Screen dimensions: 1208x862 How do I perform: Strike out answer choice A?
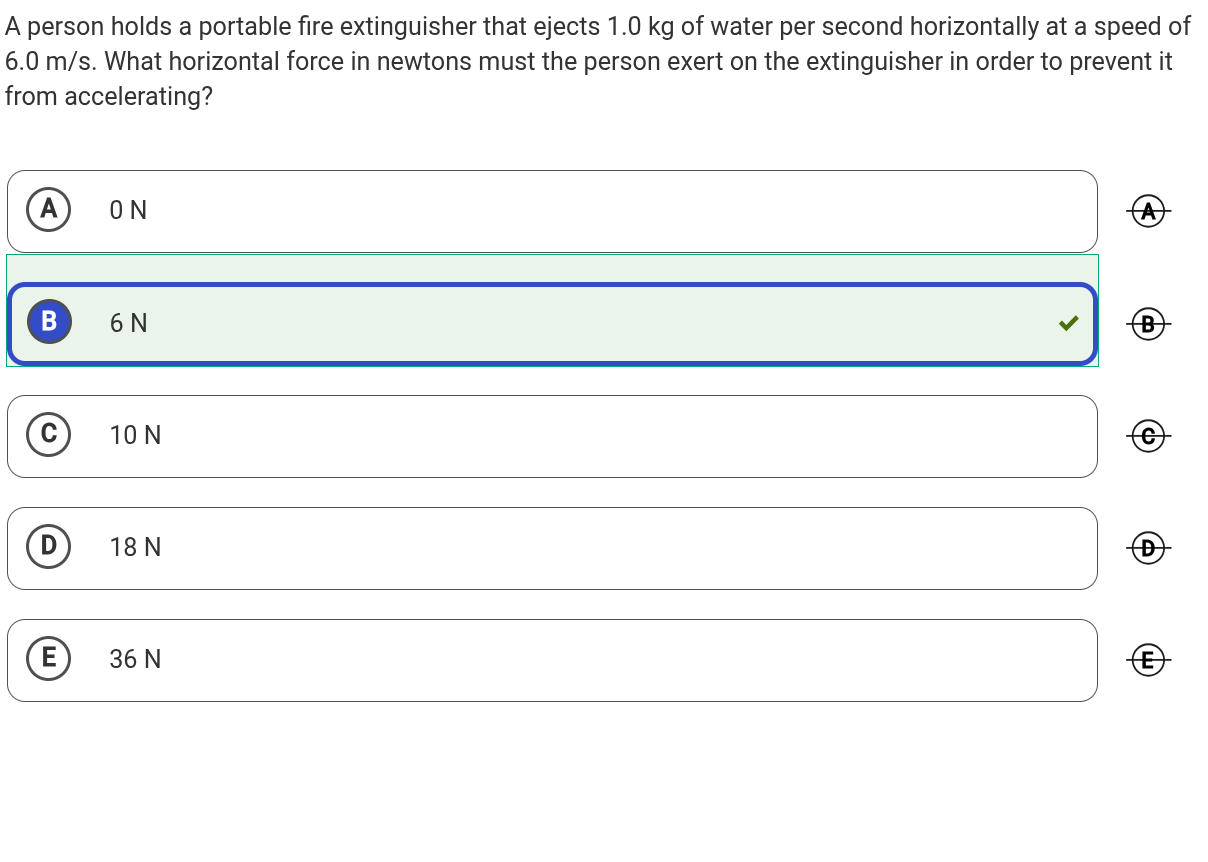click(x=1149, y=211)
